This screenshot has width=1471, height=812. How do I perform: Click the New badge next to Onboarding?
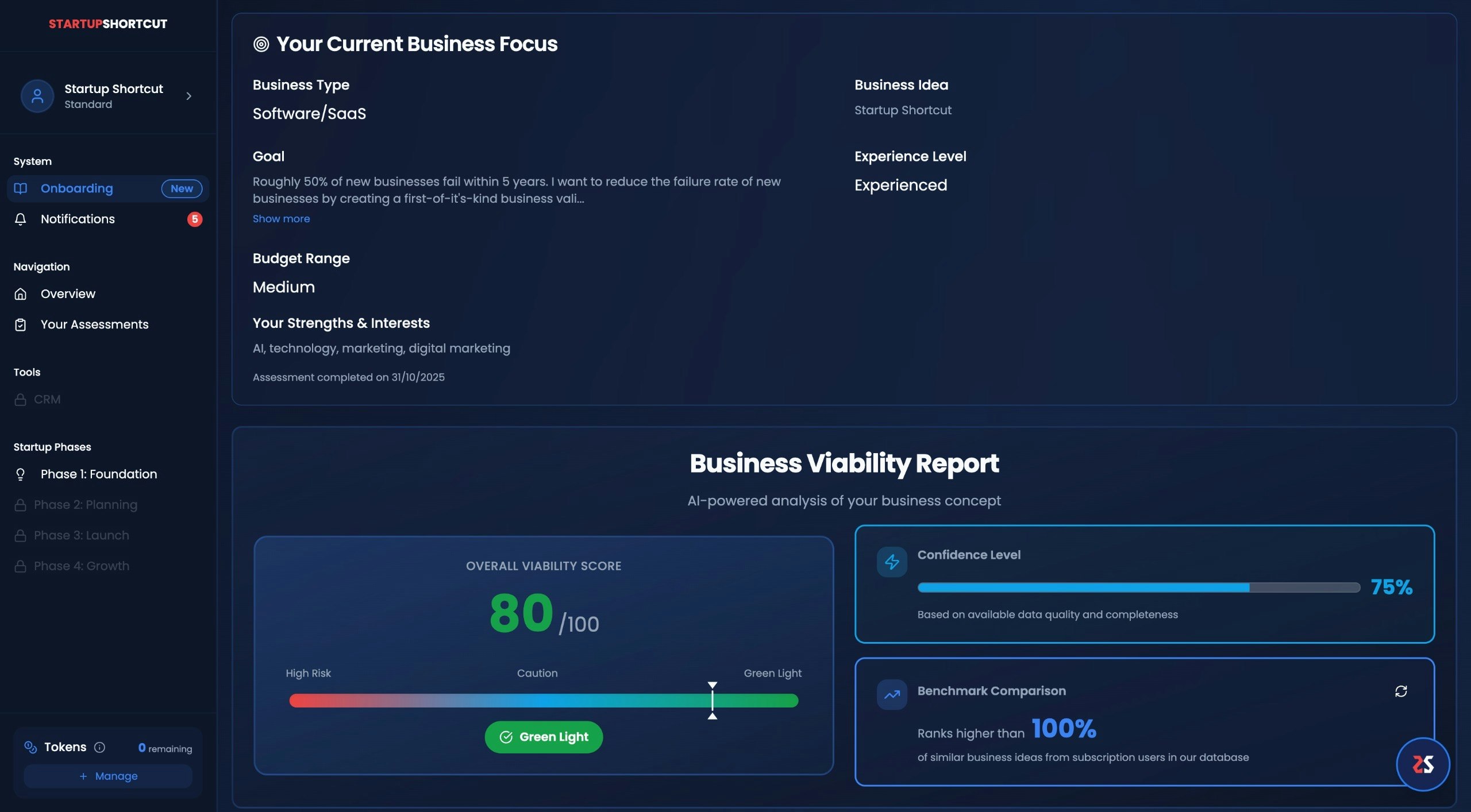pos(182,188)
